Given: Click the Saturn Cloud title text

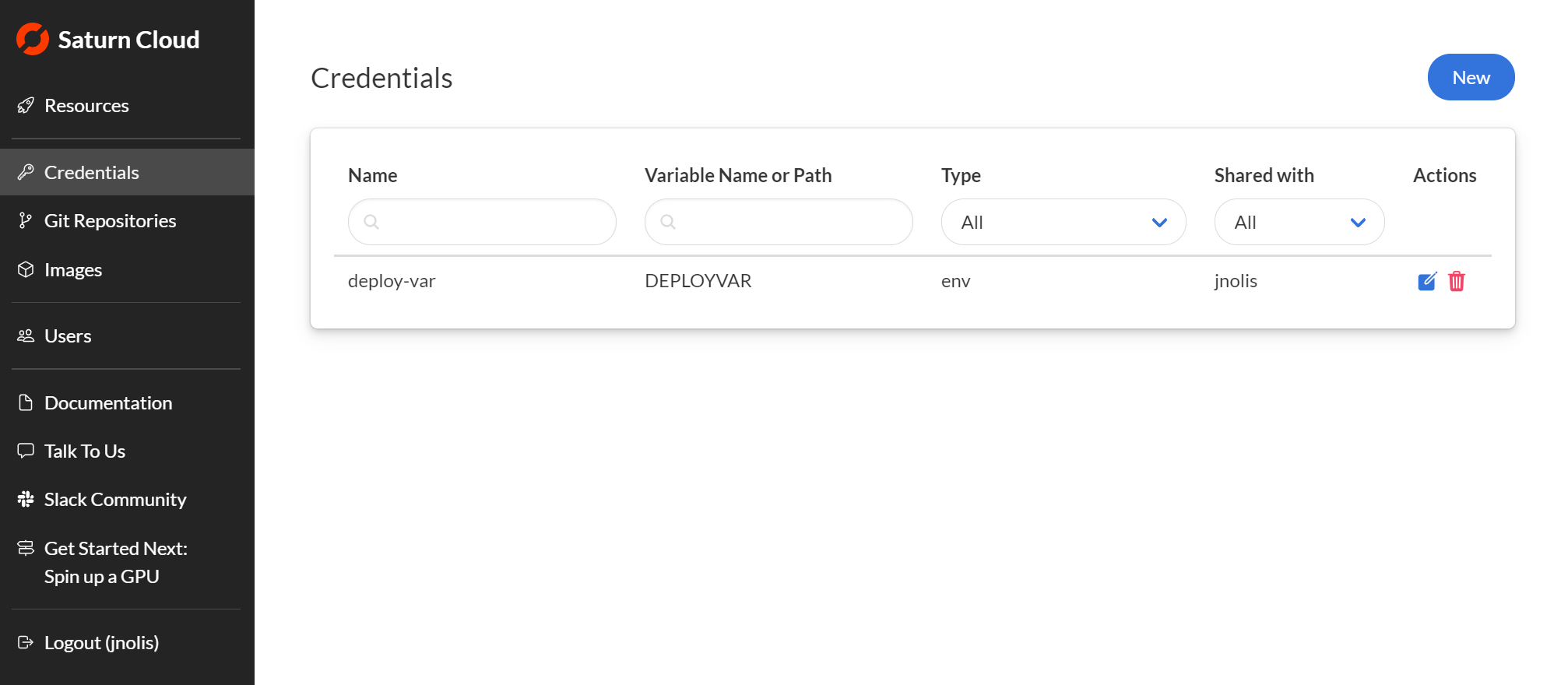Looking at the screenshot, I should 128,40.
